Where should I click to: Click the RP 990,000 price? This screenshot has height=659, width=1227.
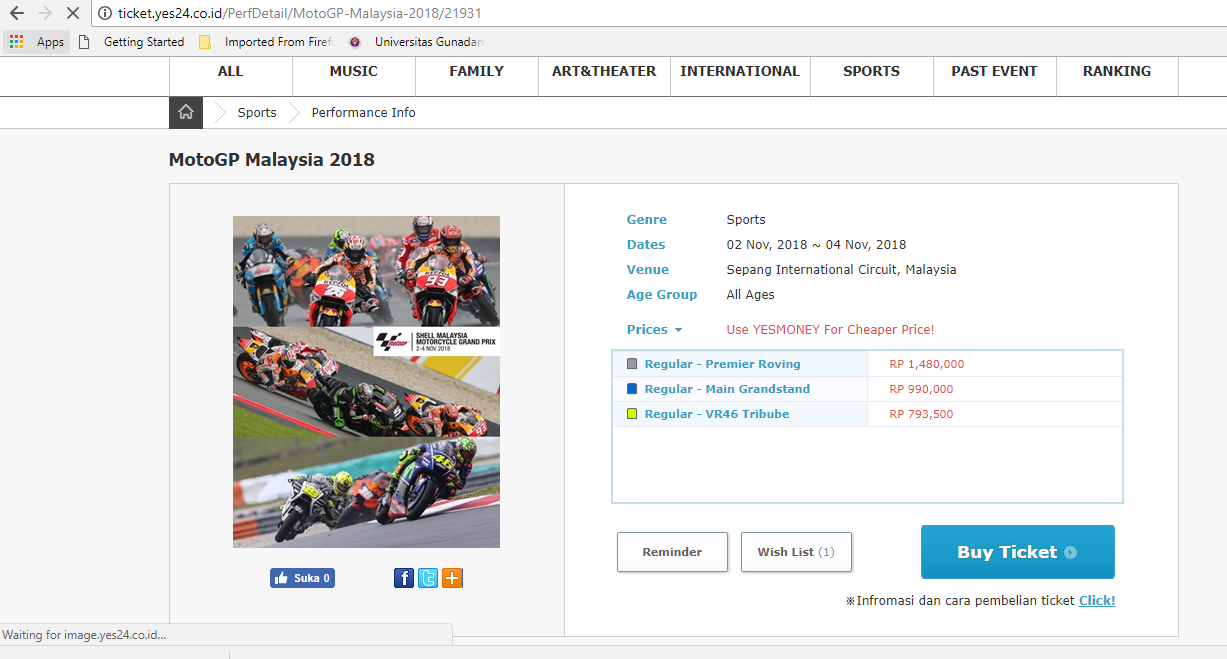coord(921,389)
